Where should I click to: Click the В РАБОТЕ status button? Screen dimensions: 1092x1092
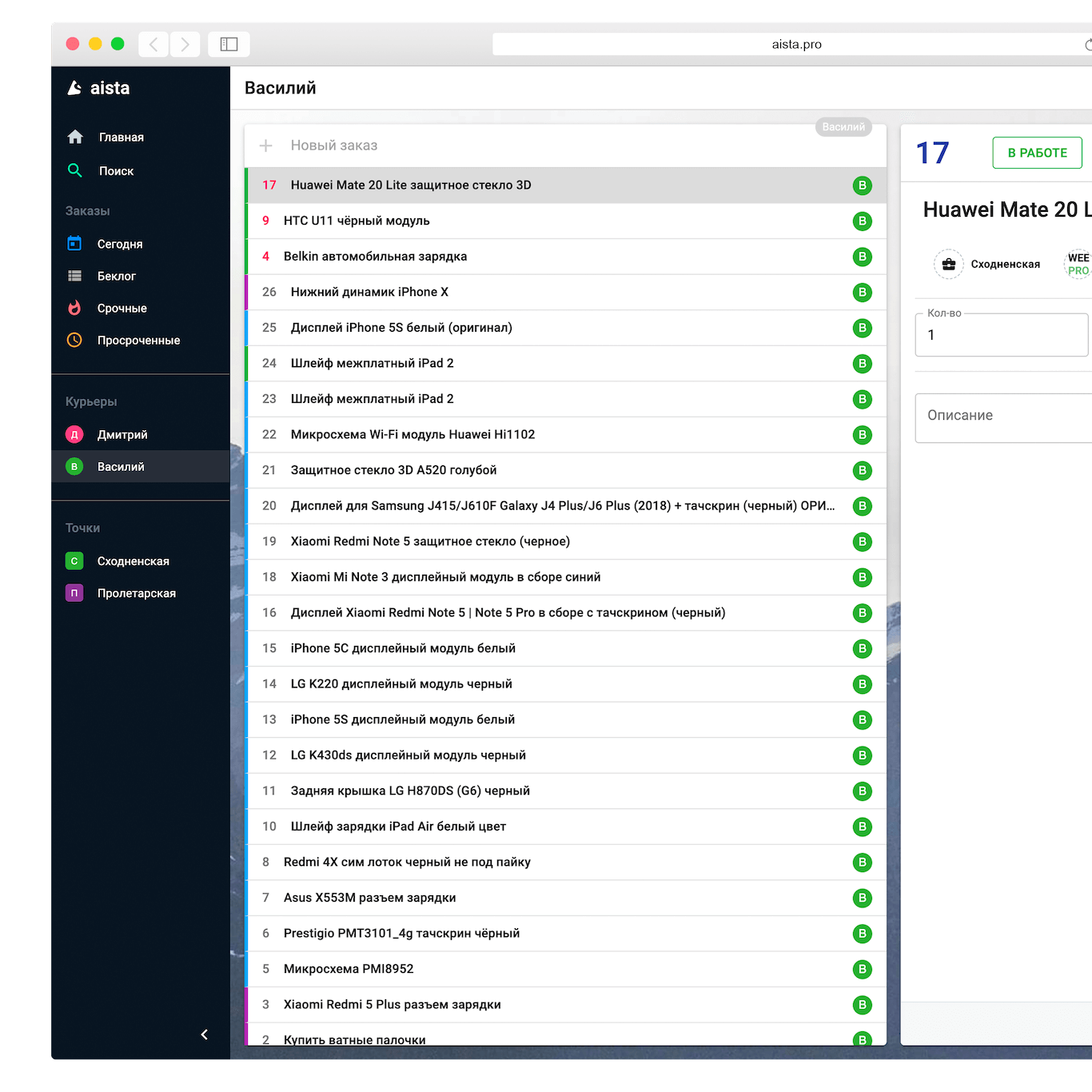1037,153
